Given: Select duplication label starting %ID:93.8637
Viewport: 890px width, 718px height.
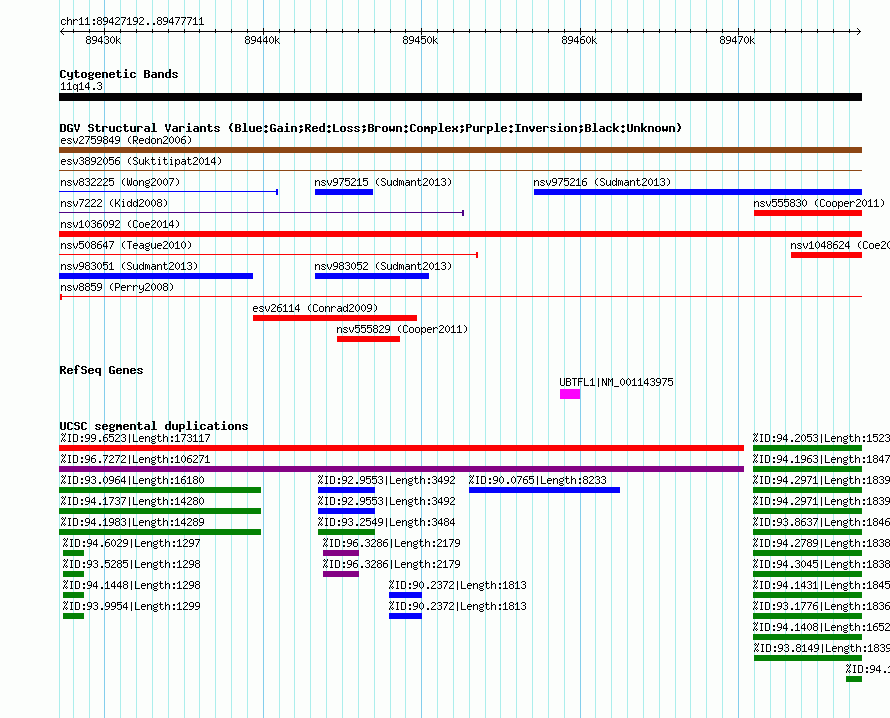Looking at the screenshot, I should coord(821,522).
